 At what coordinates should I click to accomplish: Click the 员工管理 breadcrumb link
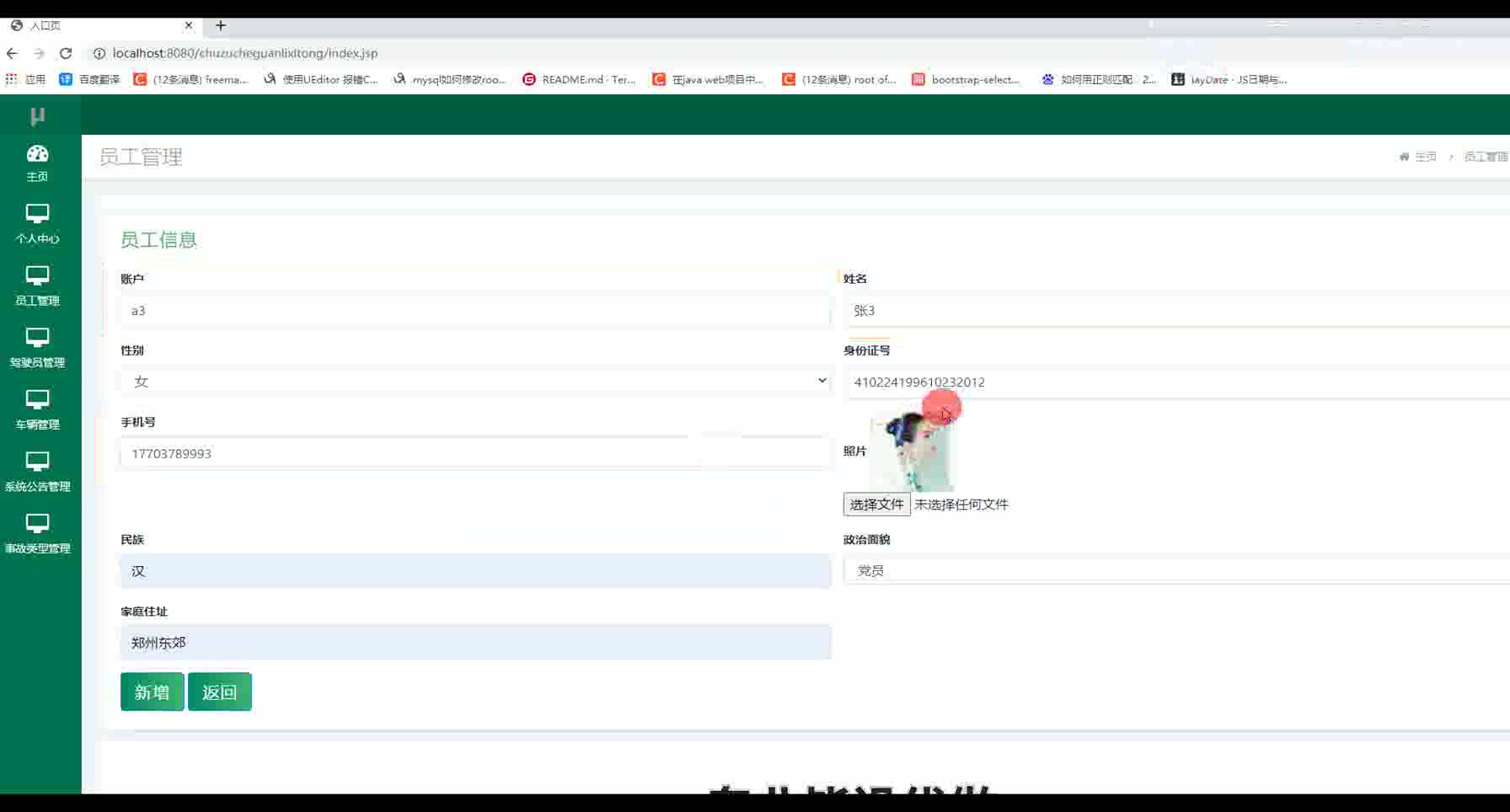coord(1486,157)
